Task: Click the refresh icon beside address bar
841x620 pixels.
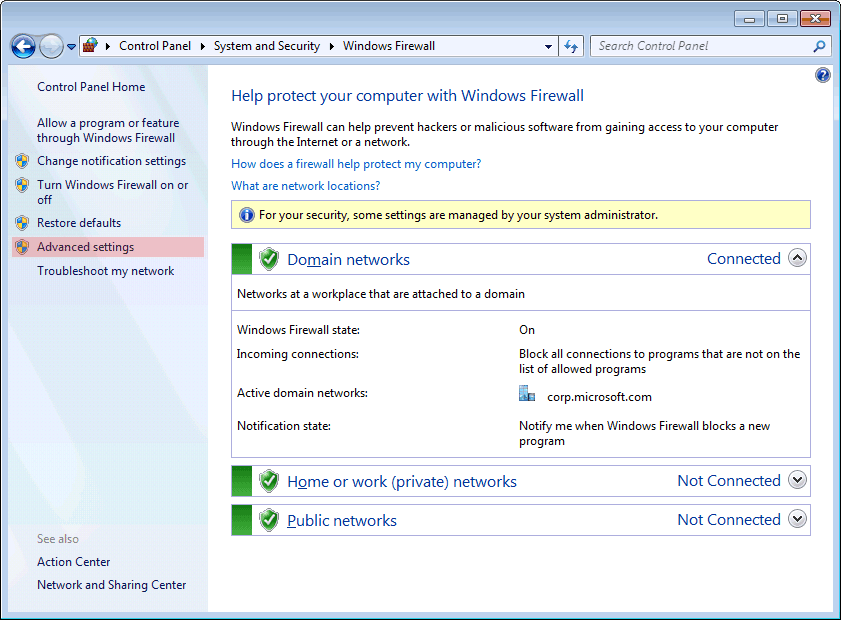Action: click(x=572, y=46)
